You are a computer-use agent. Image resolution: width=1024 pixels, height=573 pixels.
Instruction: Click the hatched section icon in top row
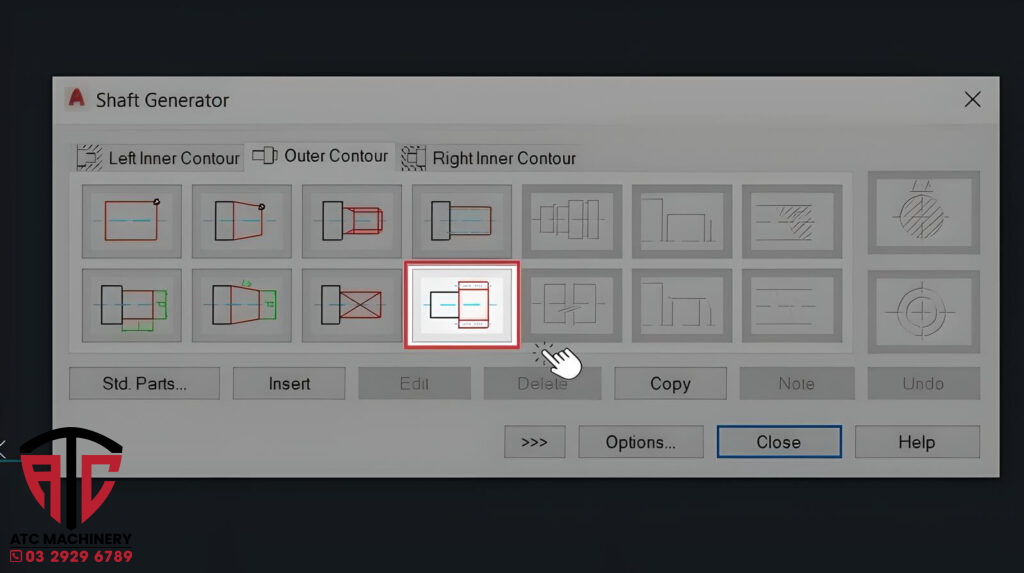[791, 221]
